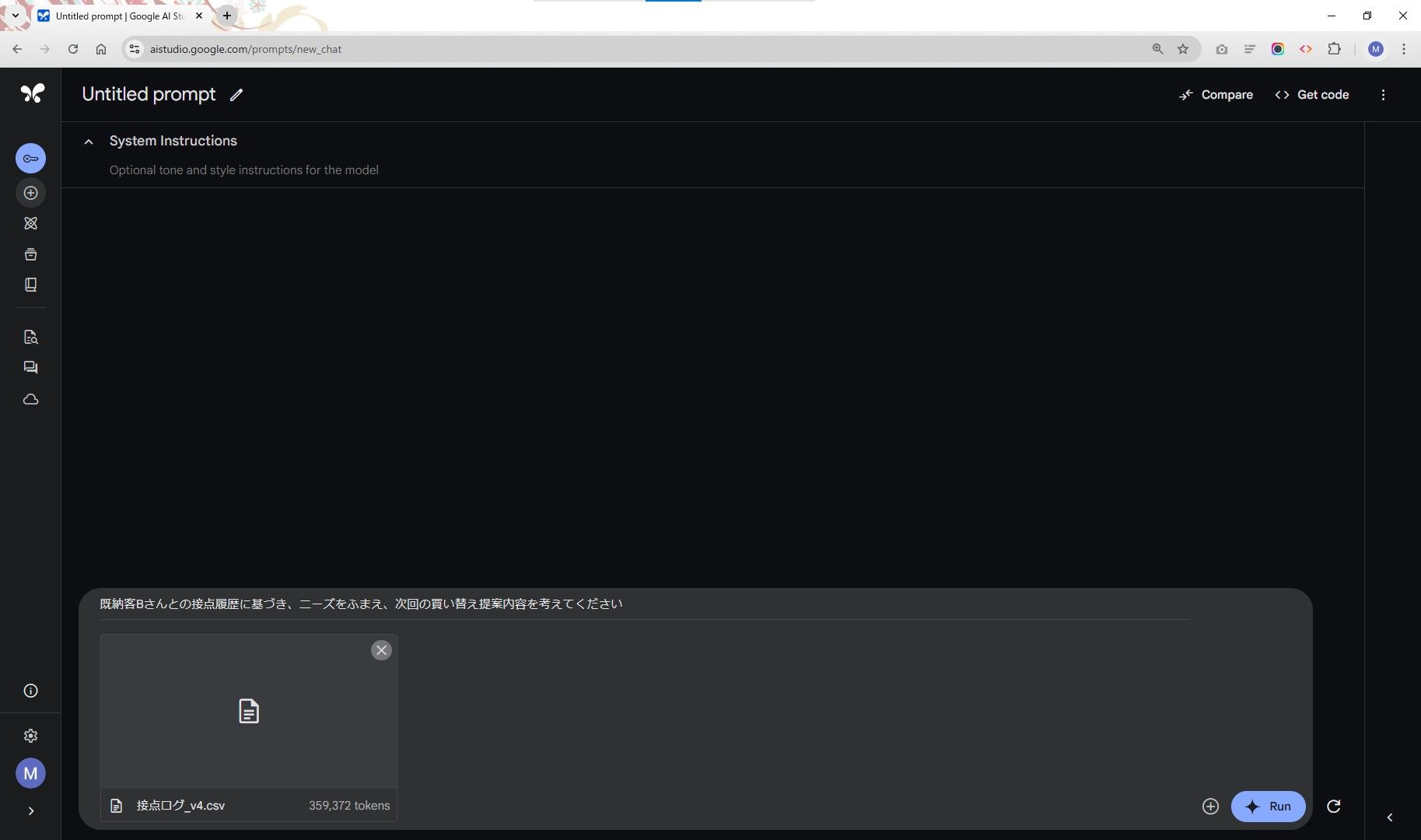Click the insert plus icon beside Run
The image size is (1421, 840).
pyautogui.click(x=1210, y=807)
